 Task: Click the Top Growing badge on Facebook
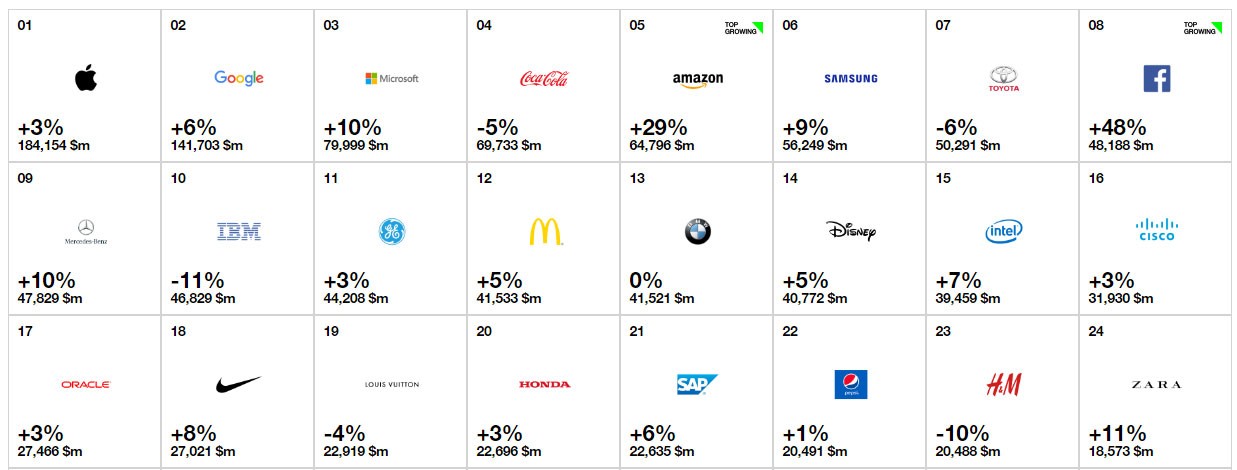tap(1202, 28)
